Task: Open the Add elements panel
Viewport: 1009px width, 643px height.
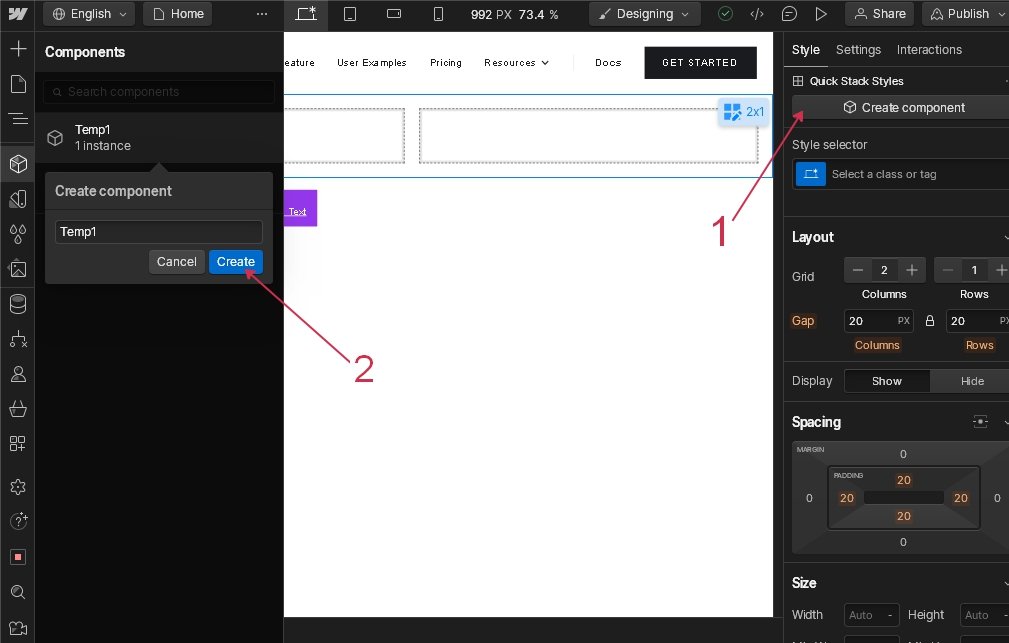Action: [17, 49]
